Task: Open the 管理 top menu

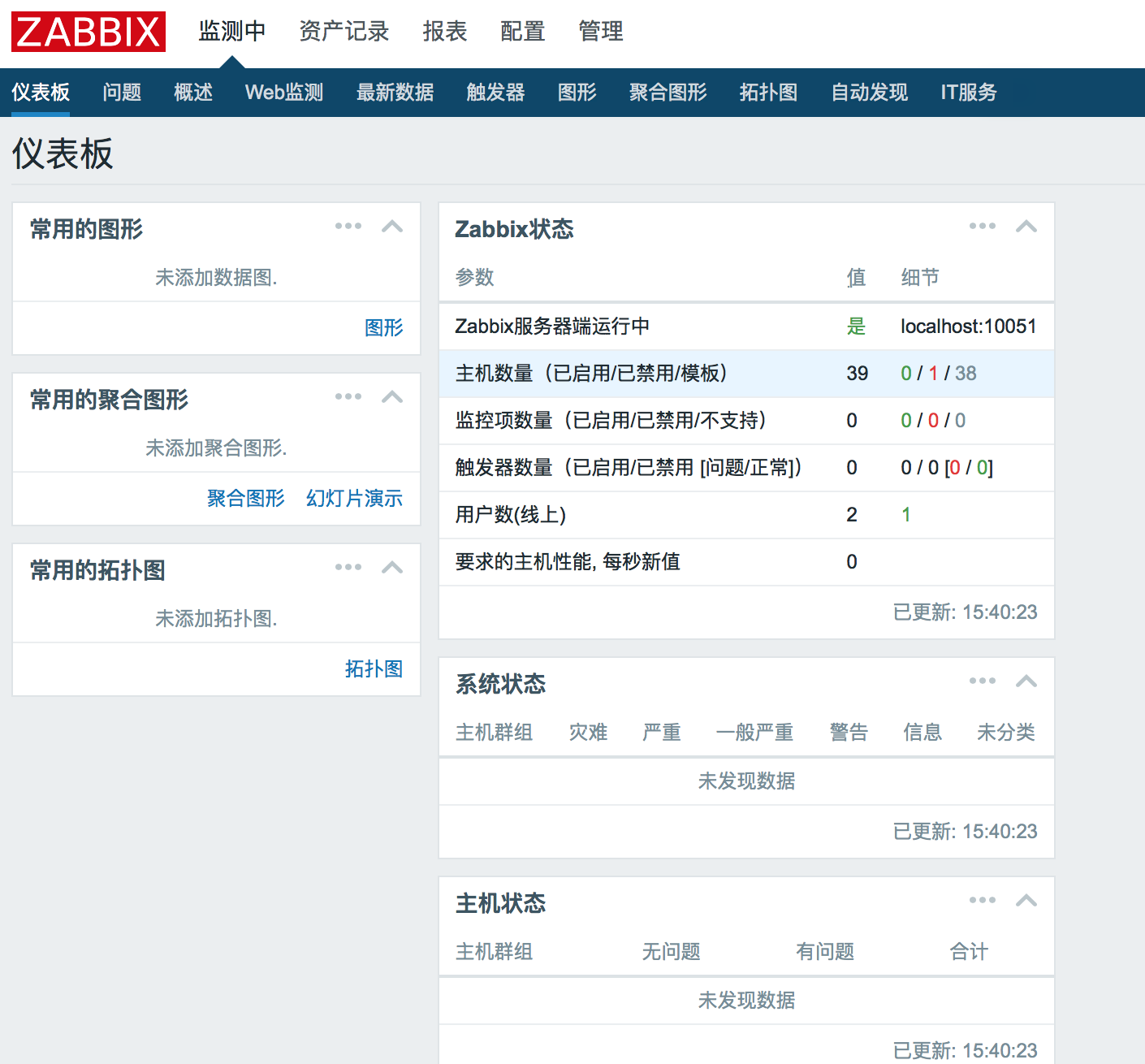Action: click(x=601, y=32)
